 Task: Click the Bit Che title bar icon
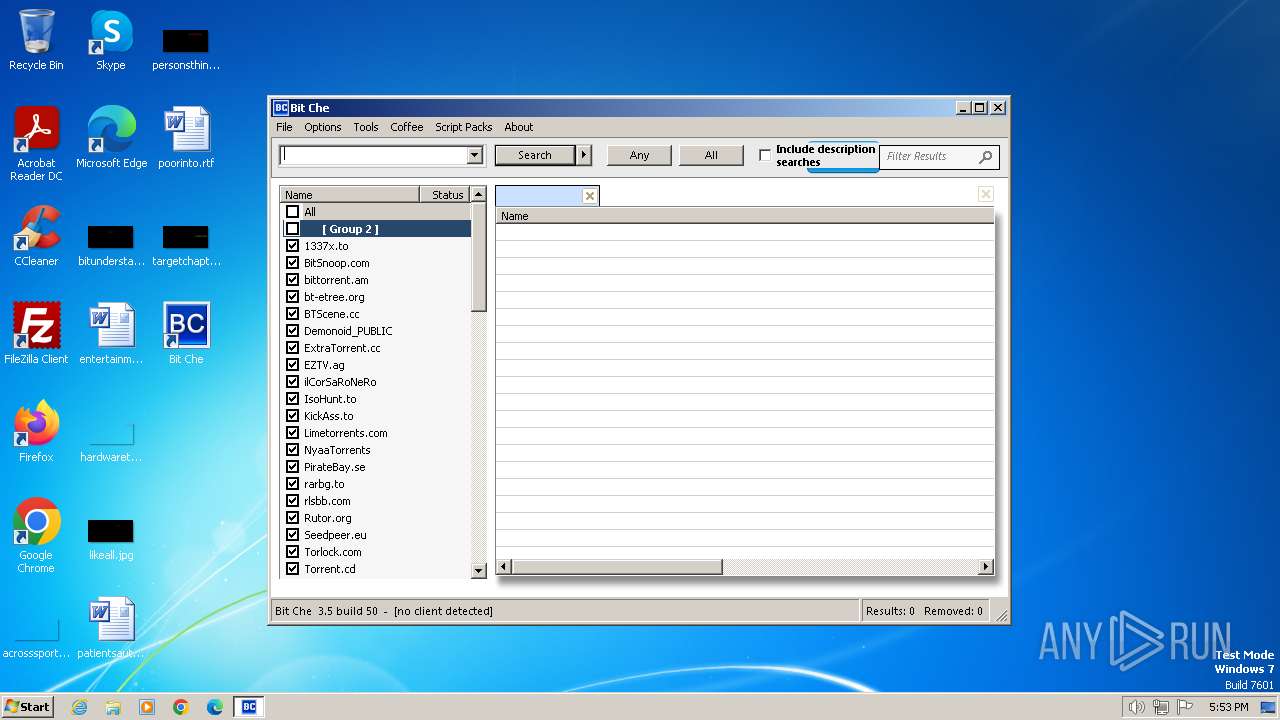coord(281,108)
